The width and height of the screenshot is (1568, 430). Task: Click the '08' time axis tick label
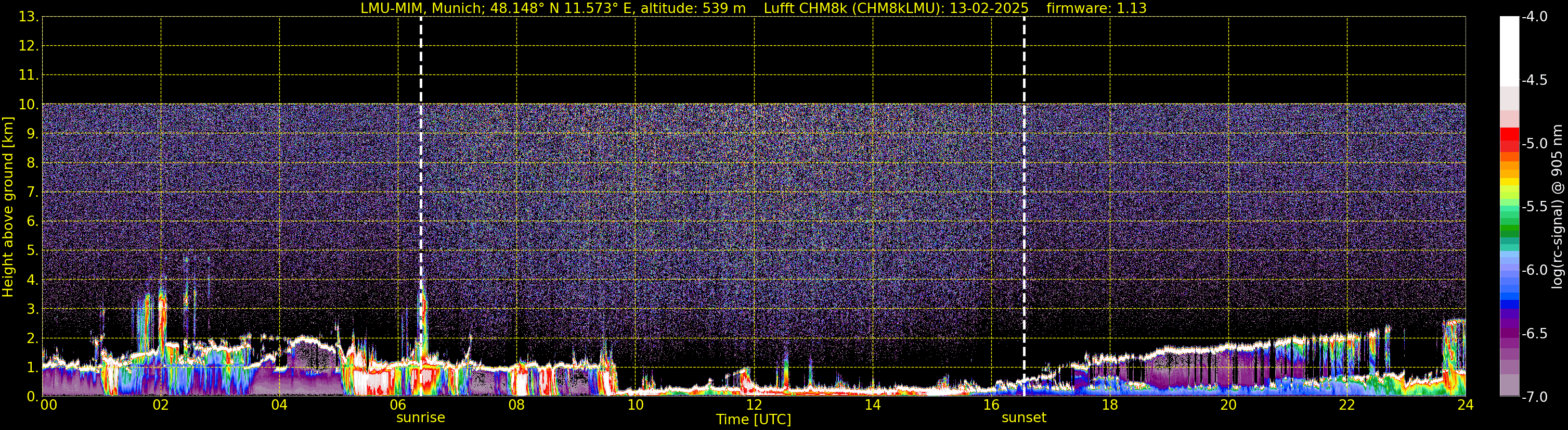tap(517, 405)
